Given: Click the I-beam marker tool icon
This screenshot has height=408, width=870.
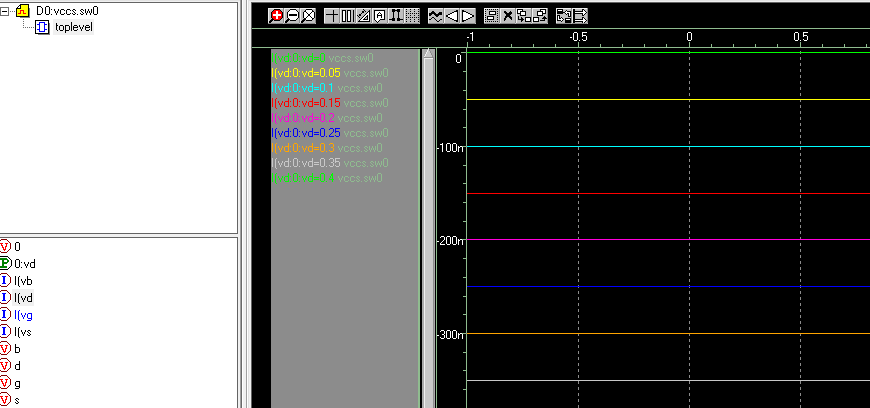Looking at the screenshot, I should [x=396, y=16].
